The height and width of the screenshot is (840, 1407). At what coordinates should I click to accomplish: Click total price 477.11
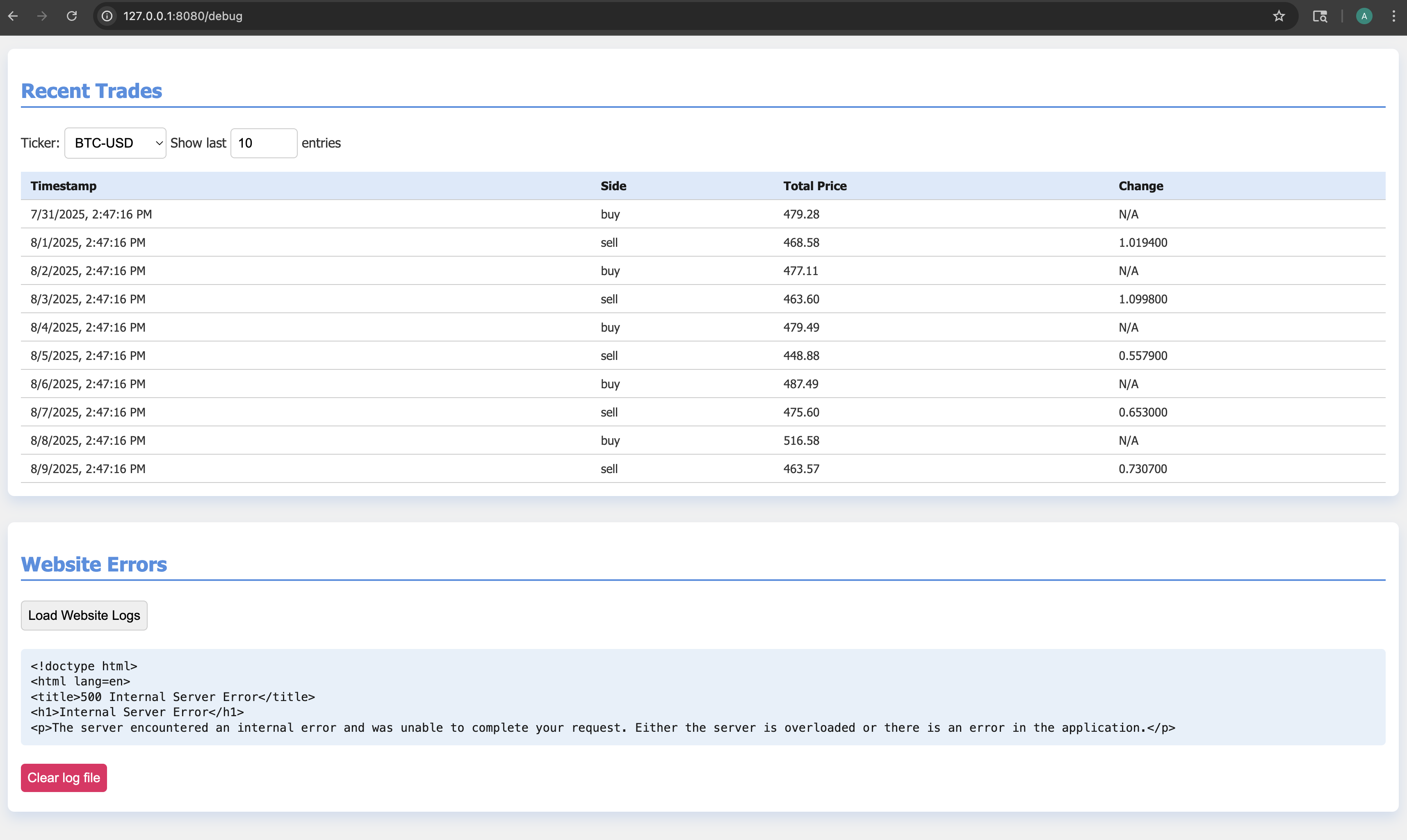(800, 271)
